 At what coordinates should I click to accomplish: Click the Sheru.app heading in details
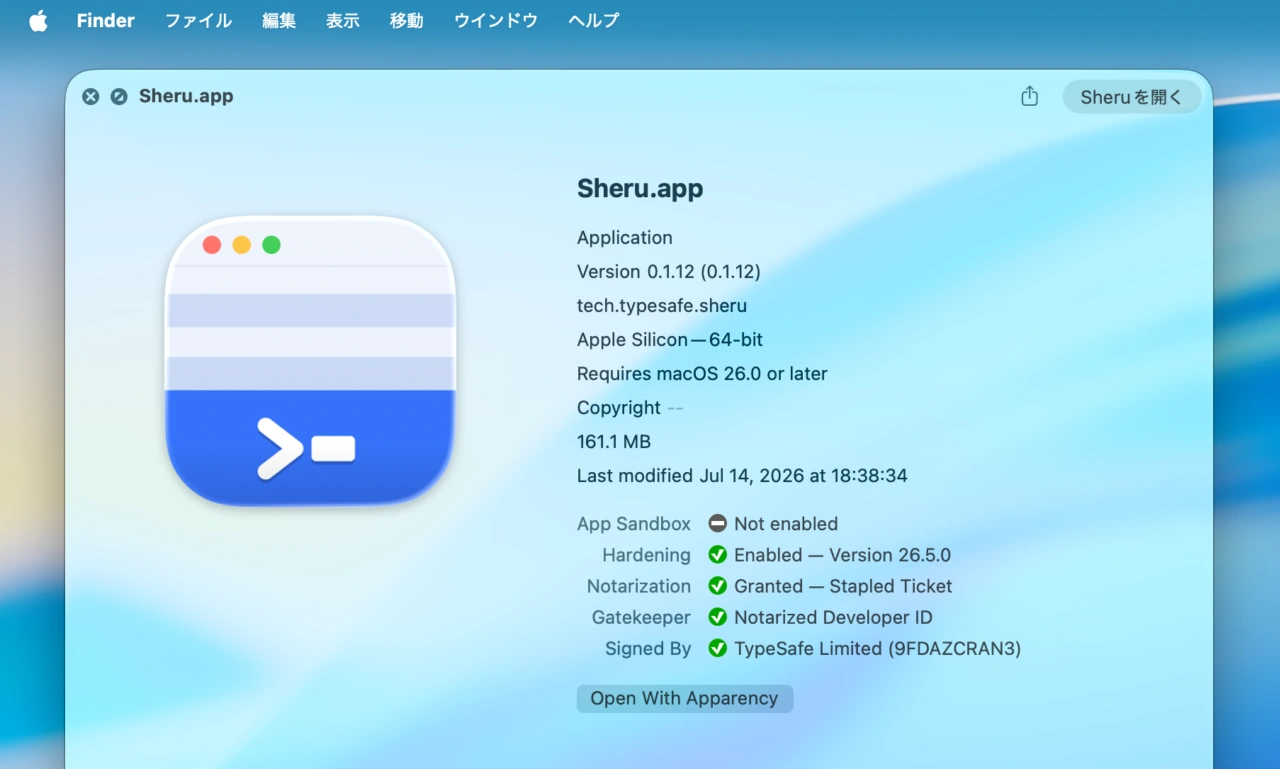click(x=640, y=189)
